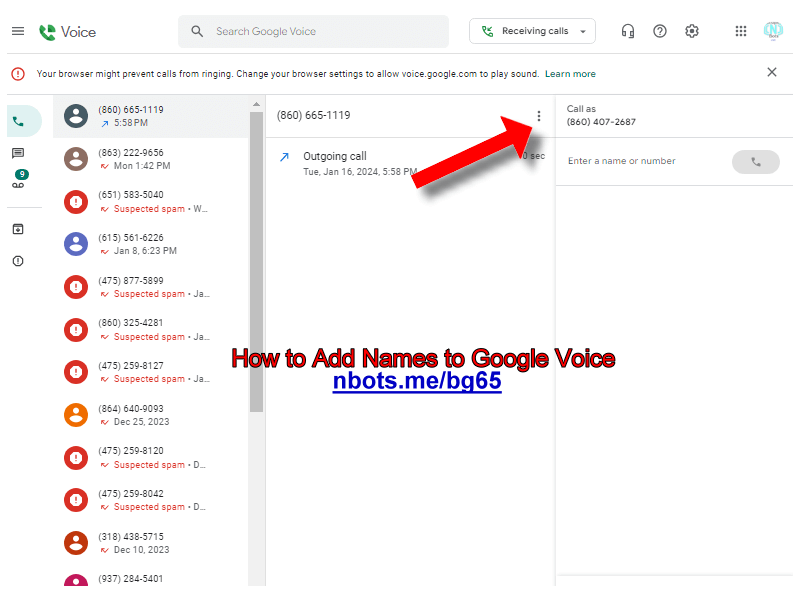Select avatar for (318) 438-5715 call
This screenshot has width=800, height=600.
point(76,543)
